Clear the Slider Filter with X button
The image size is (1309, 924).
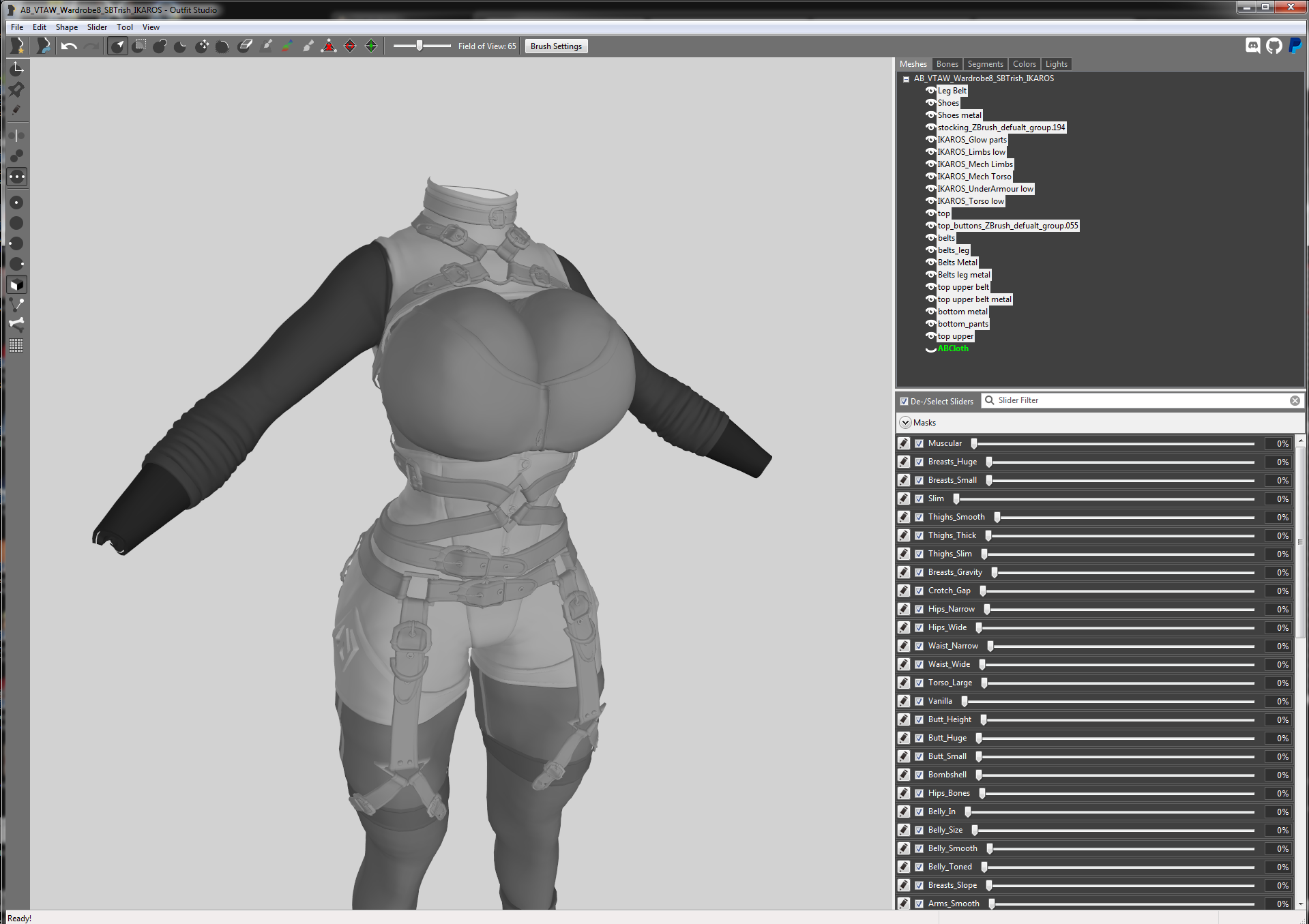1295,401
